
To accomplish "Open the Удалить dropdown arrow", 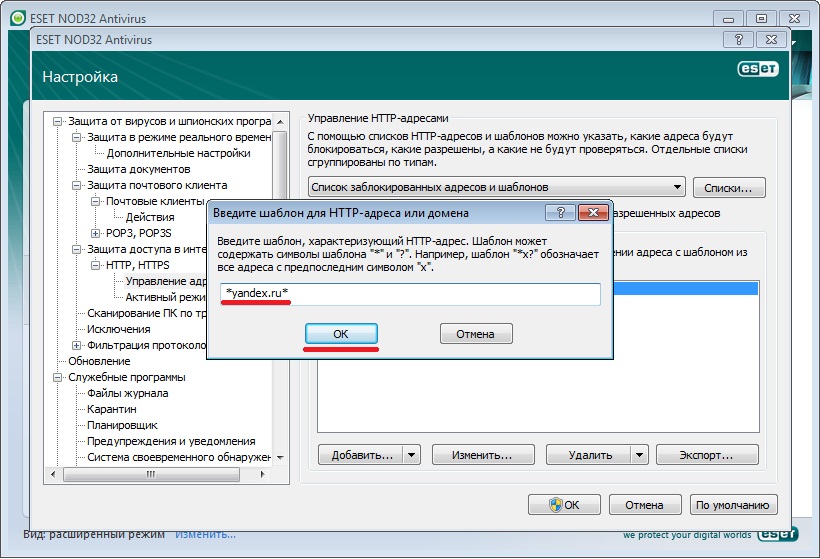I will pyautogui.click(x=640, y=455).
